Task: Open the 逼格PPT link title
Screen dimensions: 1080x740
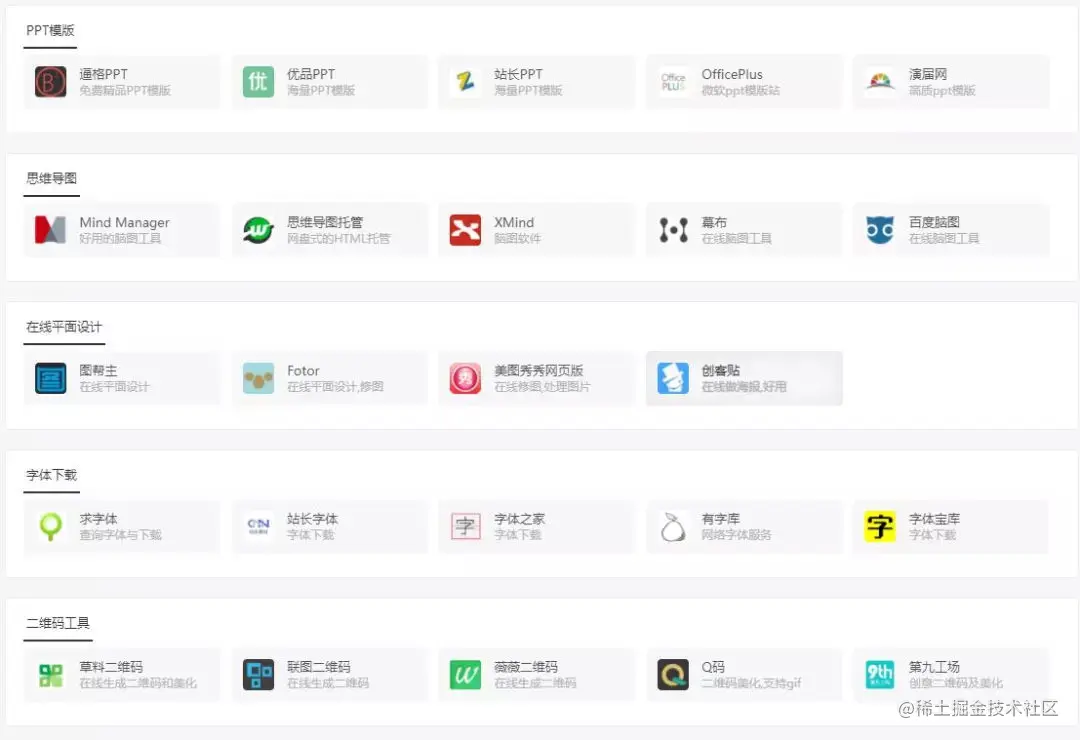Action: pos(103,74)
